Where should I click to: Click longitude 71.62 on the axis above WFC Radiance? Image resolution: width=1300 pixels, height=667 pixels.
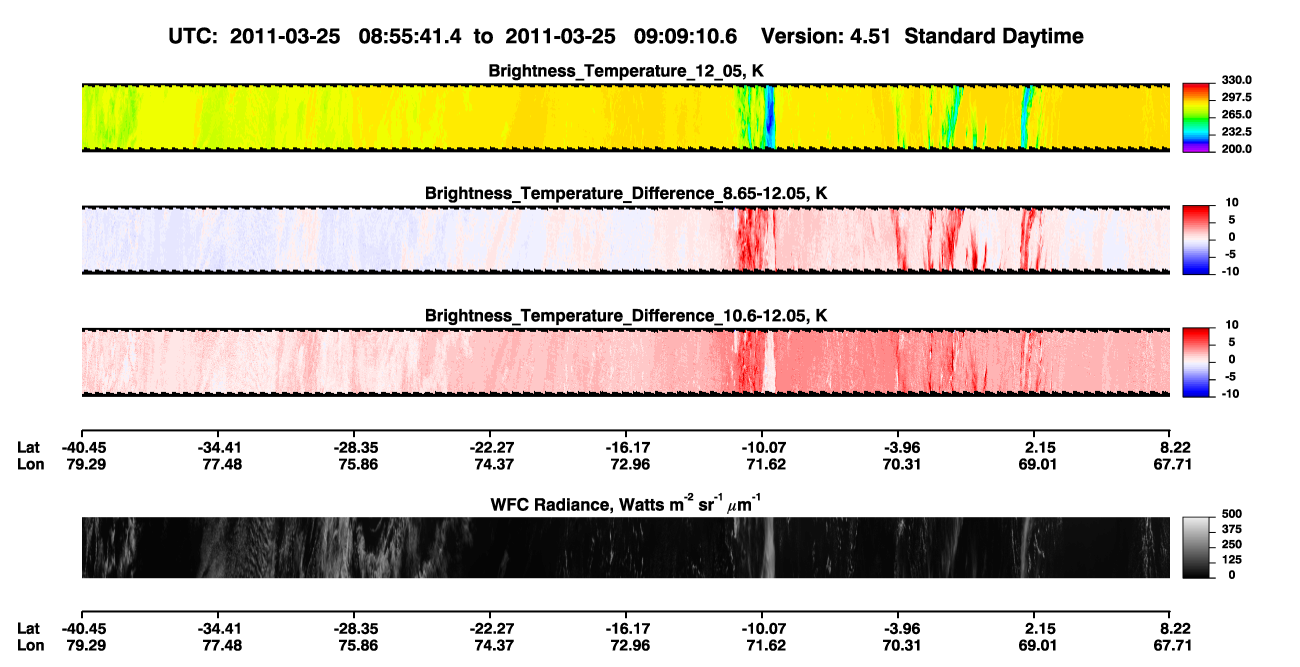[x=766, y=464]
